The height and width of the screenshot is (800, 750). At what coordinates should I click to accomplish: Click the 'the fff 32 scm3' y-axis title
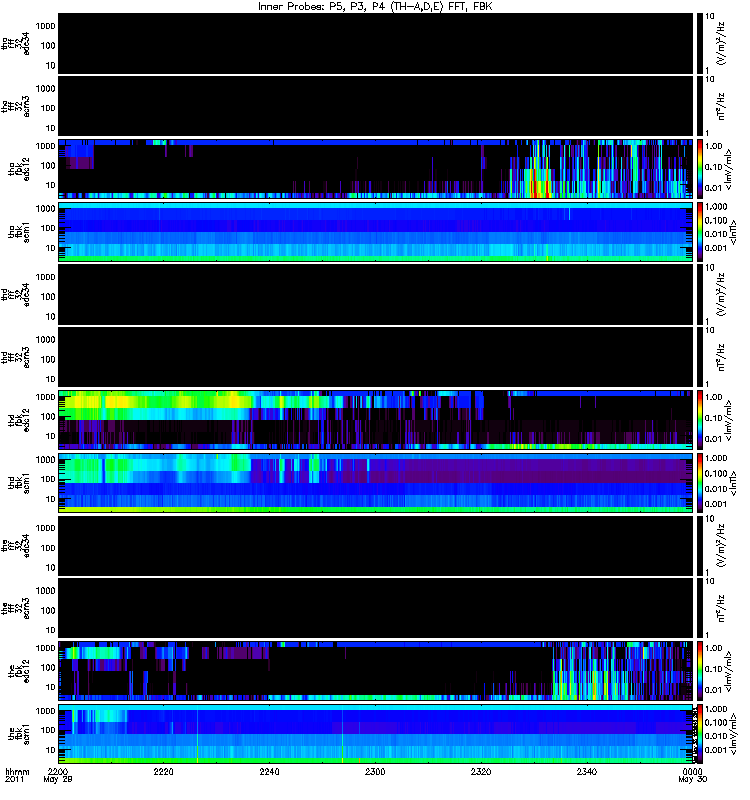(16, 608)
